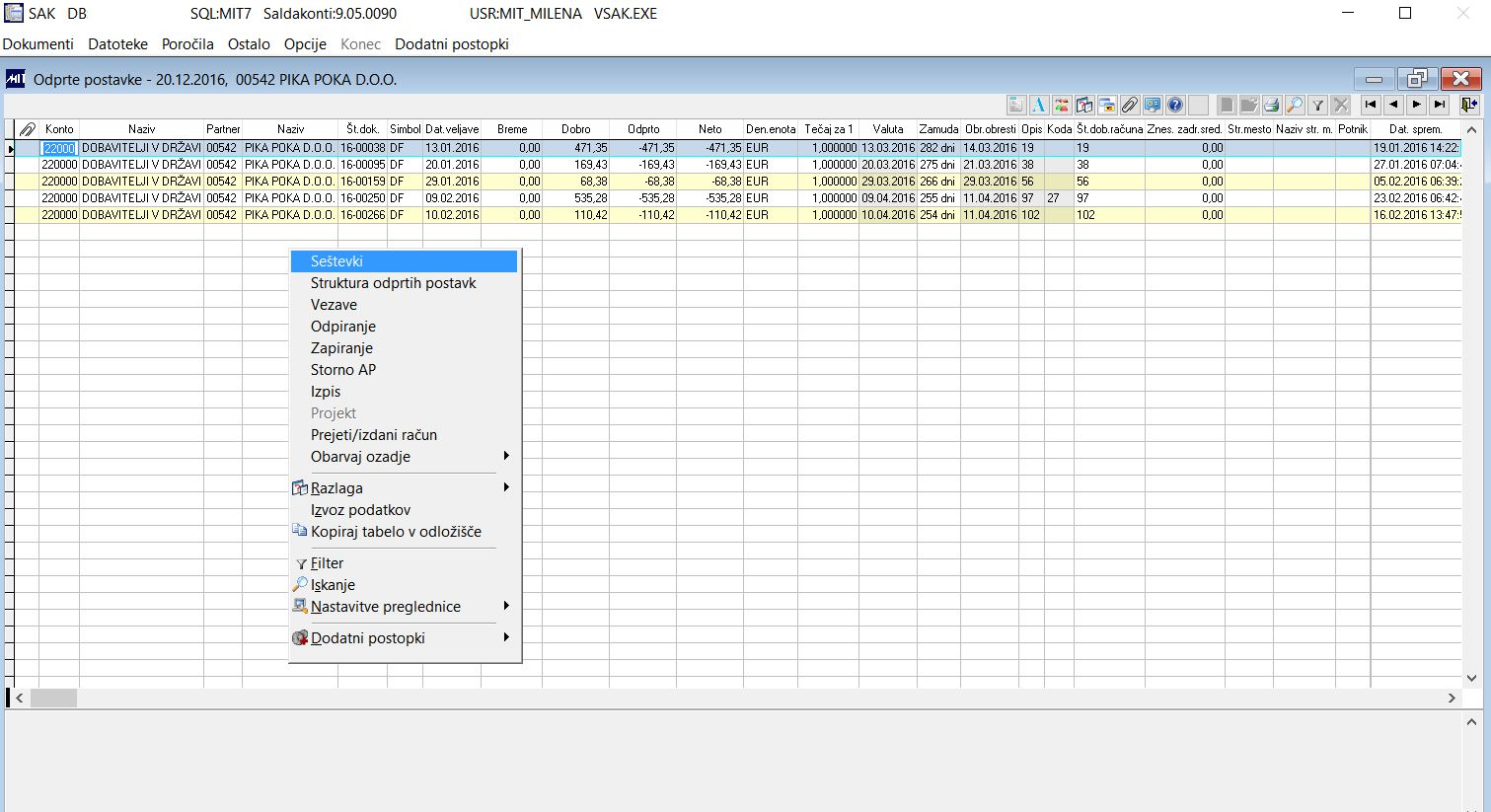Screen dimensions: 1491x812
Task: Jump to first record with toolbar arrow
Action: click(1371, 105)
